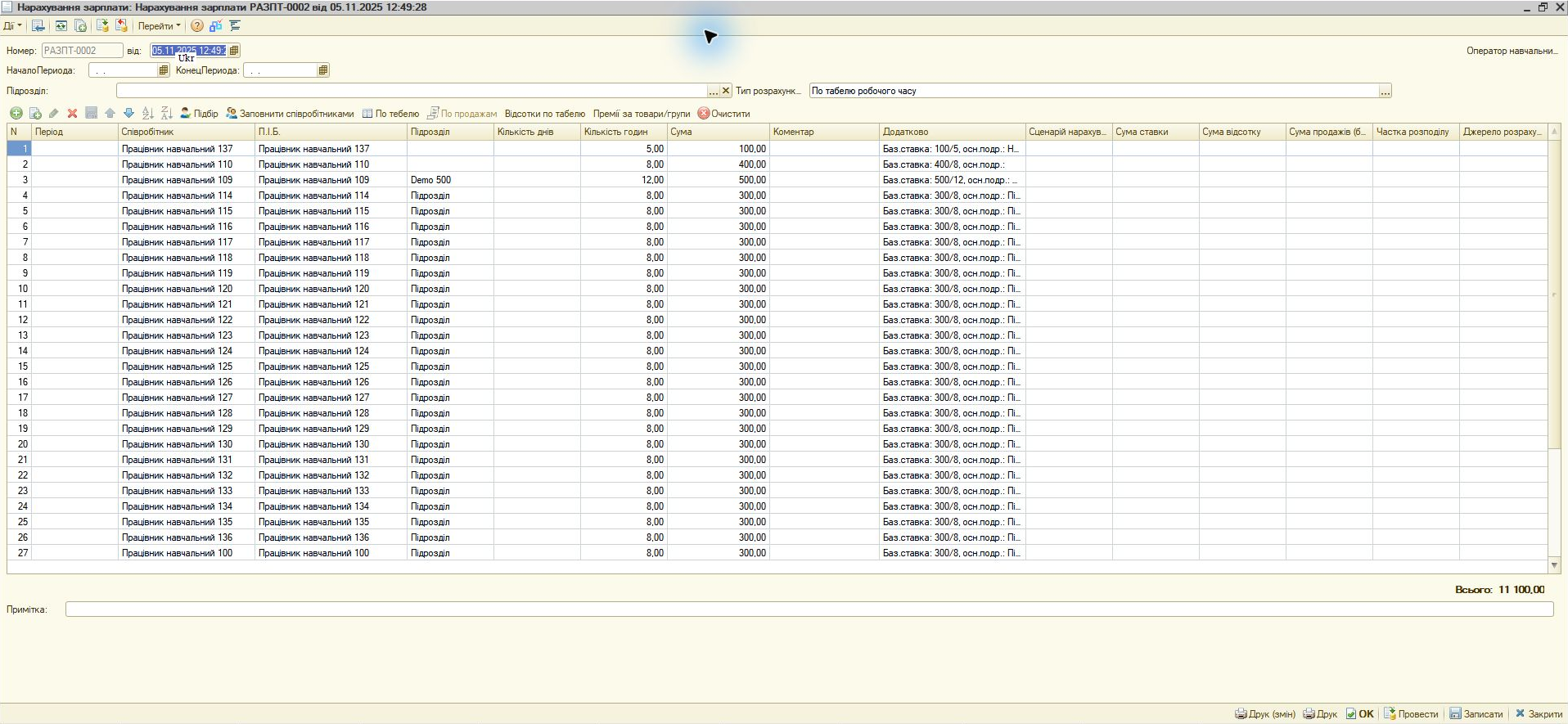Click the unpost document icon in top toolbar
This screenshot has width=1568, height=724.
coord(121,26)
